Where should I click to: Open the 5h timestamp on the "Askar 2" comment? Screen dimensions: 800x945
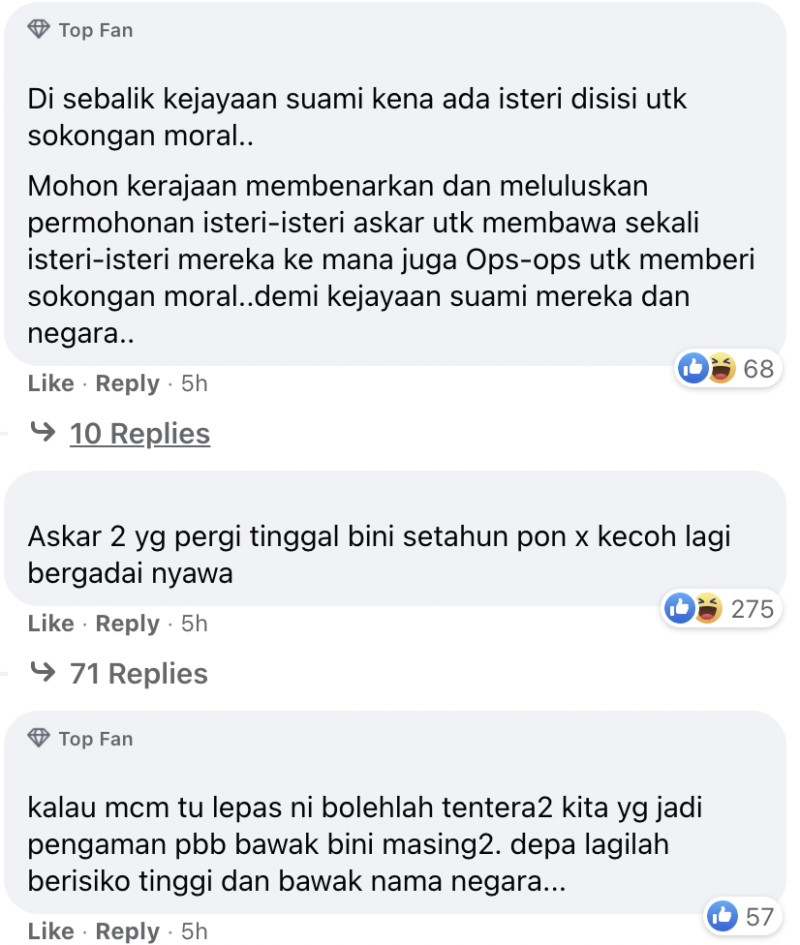click(194, 624)
